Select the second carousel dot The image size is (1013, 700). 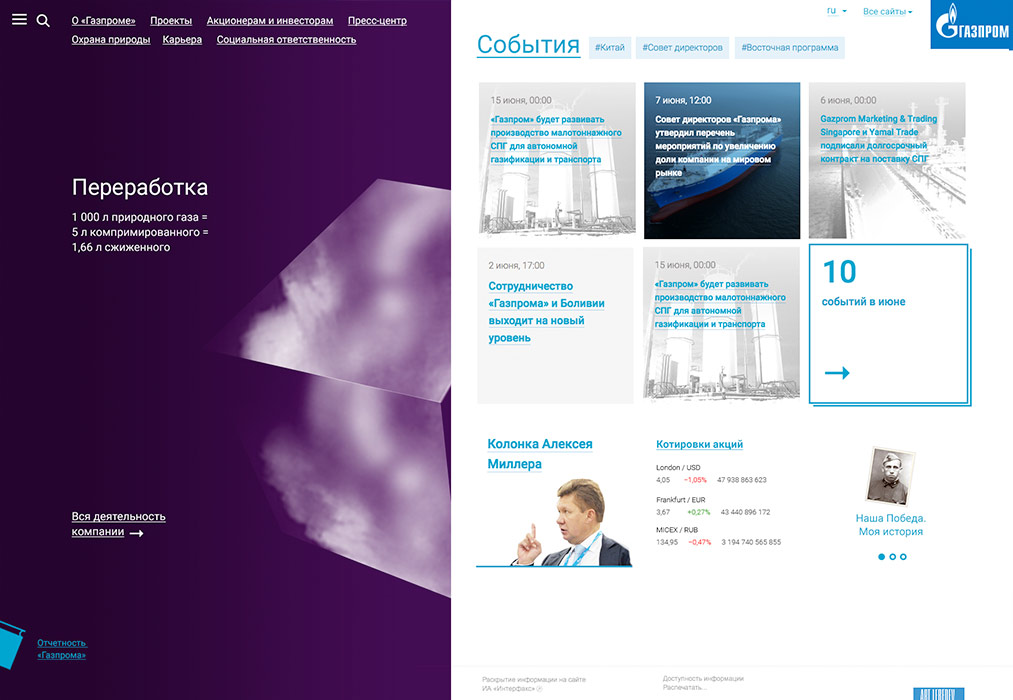pos(892,556)
